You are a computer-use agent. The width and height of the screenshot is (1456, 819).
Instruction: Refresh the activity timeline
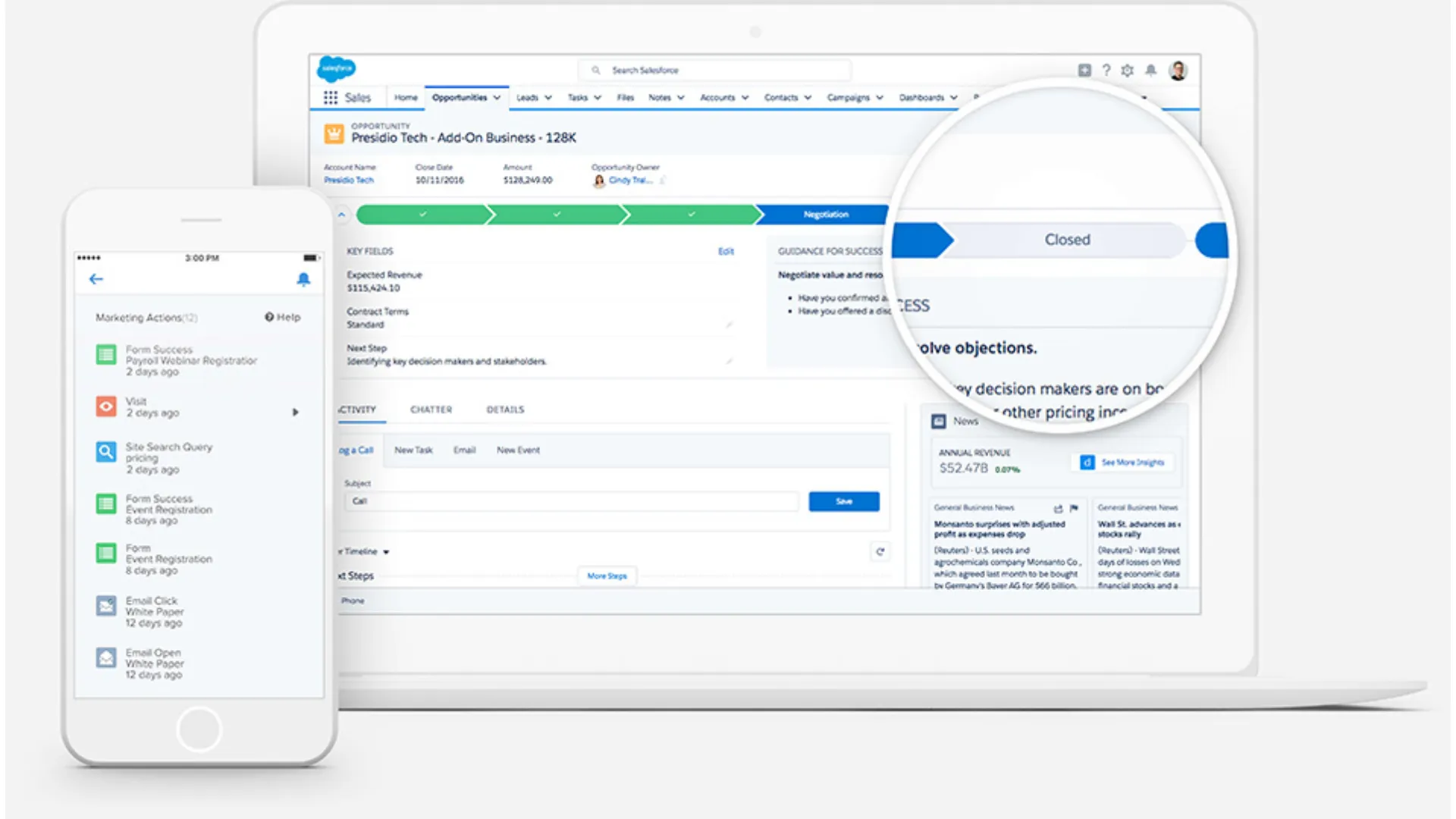[880, 551]
